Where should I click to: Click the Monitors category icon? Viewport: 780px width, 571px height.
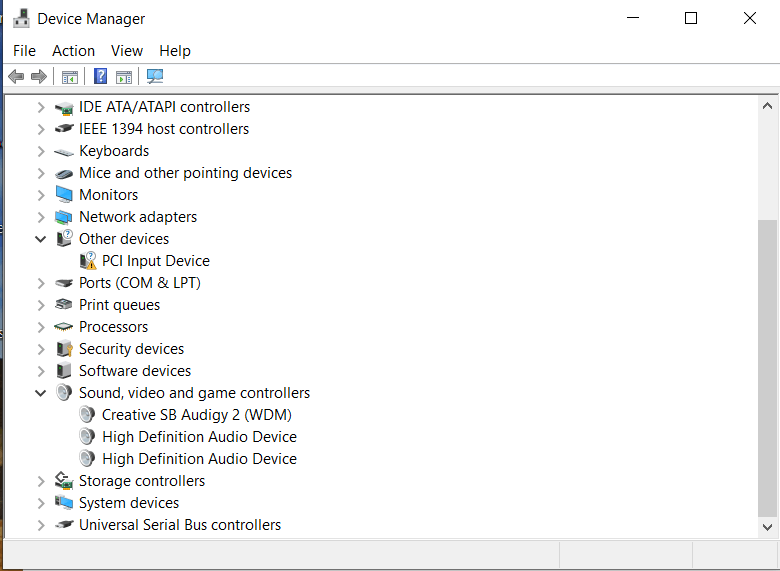pyautogui.click(x=64, y=194)
